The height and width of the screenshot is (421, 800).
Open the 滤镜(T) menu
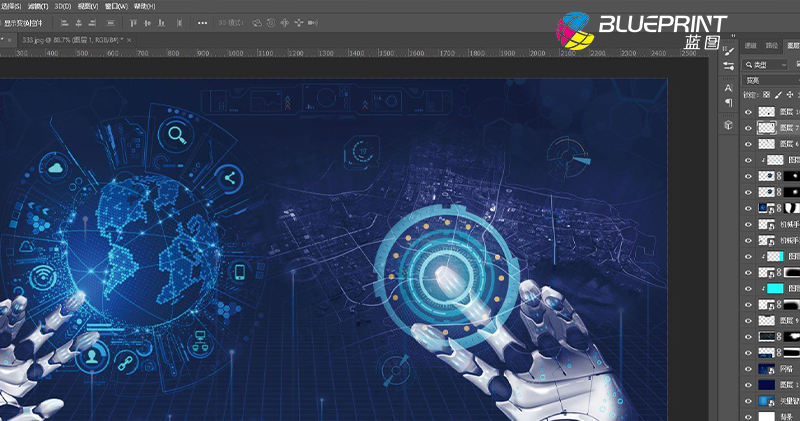(x=38, y=7)
